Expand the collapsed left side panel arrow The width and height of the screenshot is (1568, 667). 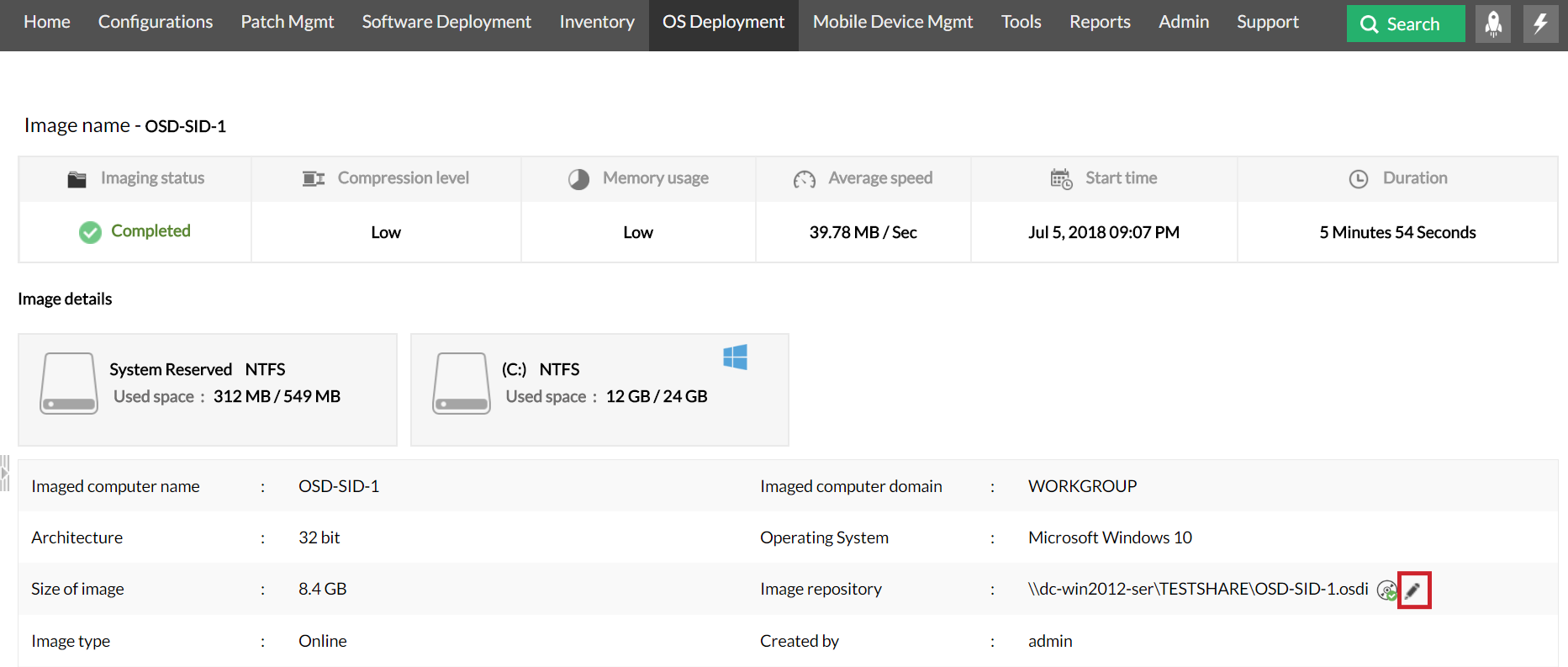click(x=5, y=474)
